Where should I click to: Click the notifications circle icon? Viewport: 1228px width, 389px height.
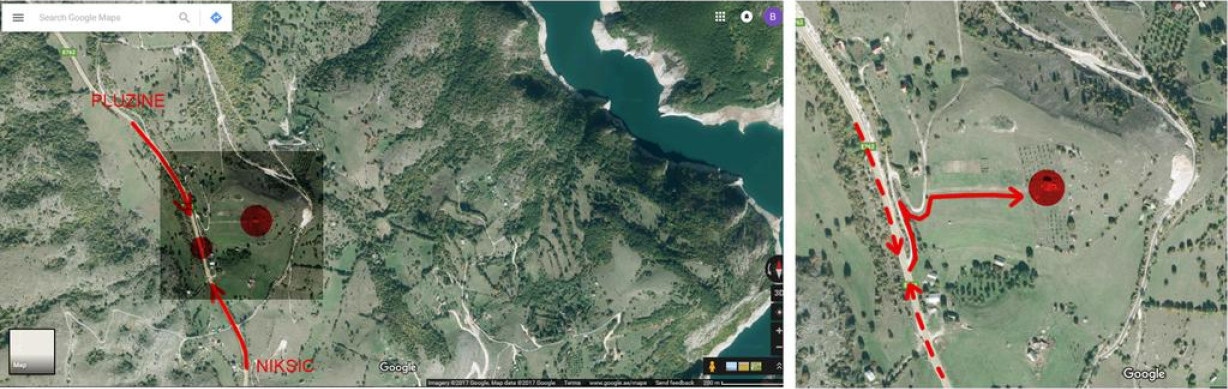coord(746,17)
